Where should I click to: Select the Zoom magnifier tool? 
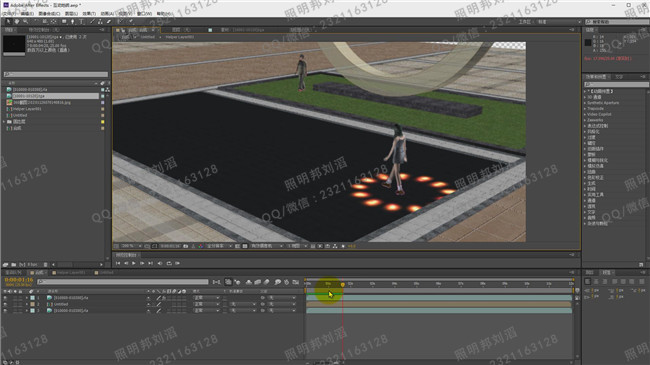(x=26, y=22)
